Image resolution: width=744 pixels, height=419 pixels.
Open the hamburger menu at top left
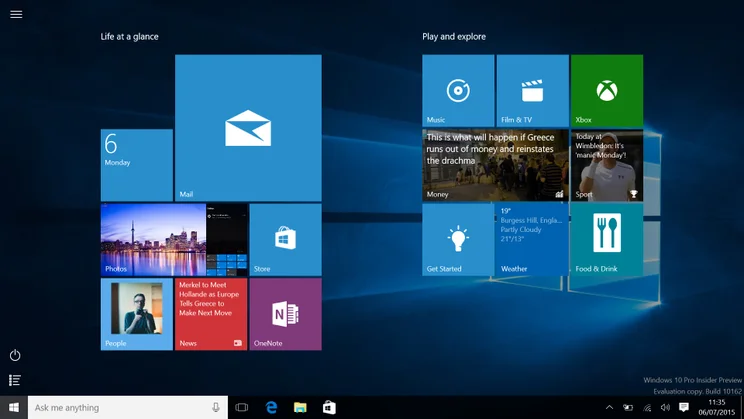pyautogui.click(x=16, y=14)
